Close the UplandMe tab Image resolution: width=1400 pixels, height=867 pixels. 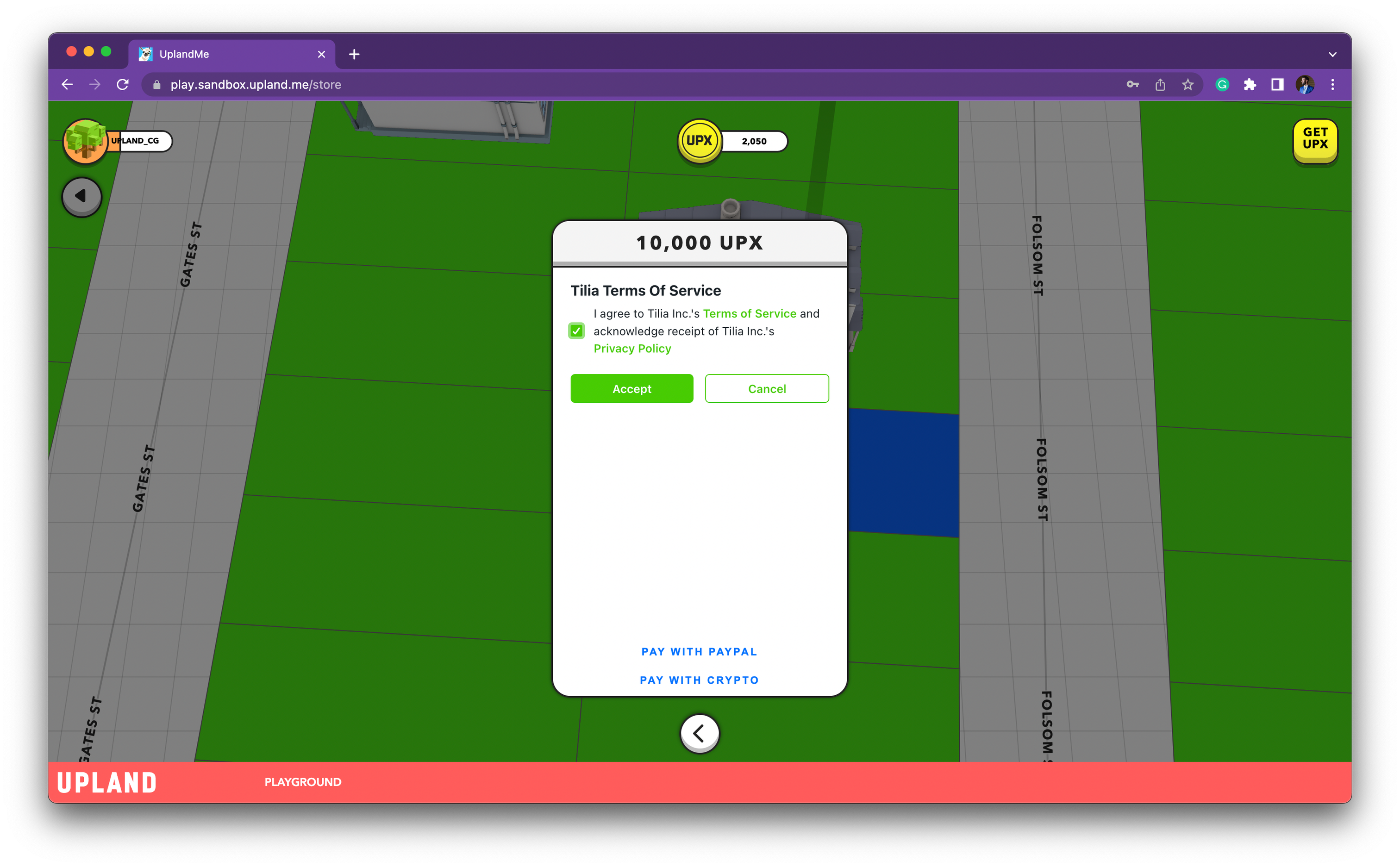coord(321,54)
